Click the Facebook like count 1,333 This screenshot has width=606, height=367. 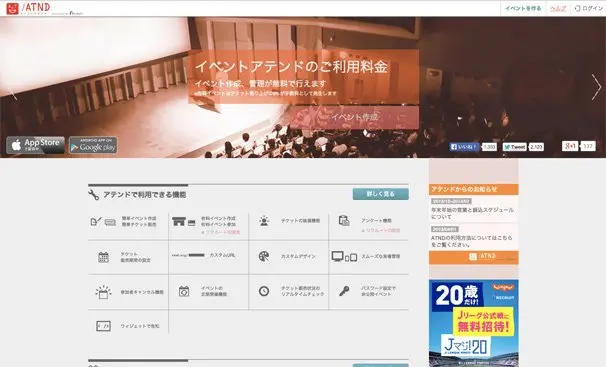click(x=489, y=147)
